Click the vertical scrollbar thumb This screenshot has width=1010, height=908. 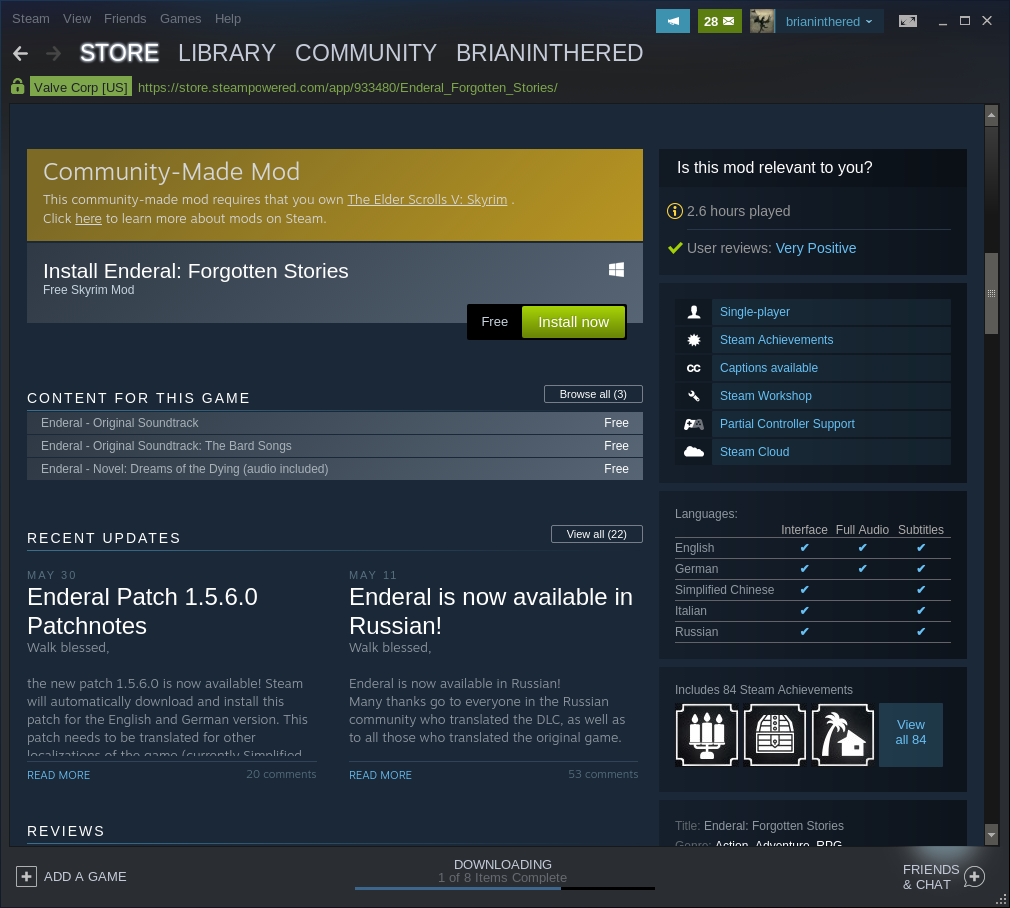pyautogui.click(x=991, y=293)
